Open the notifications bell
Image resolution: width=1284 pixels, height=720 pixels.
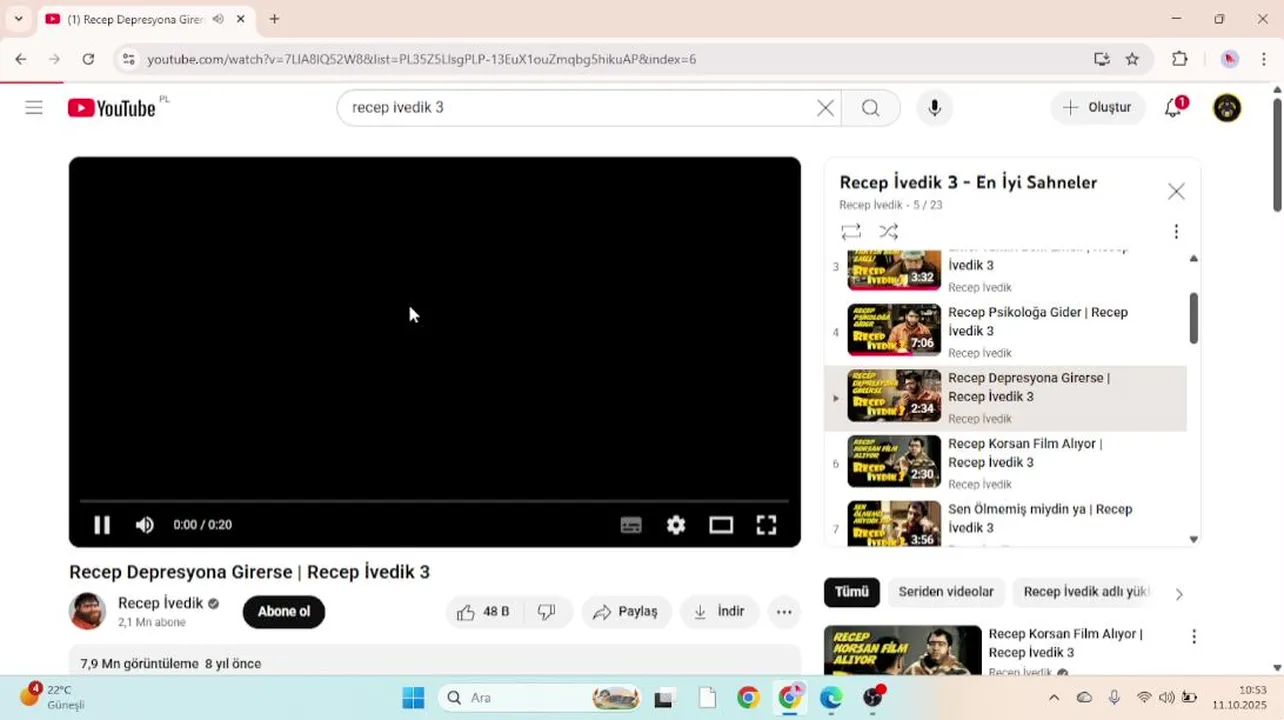(1174, 107)
